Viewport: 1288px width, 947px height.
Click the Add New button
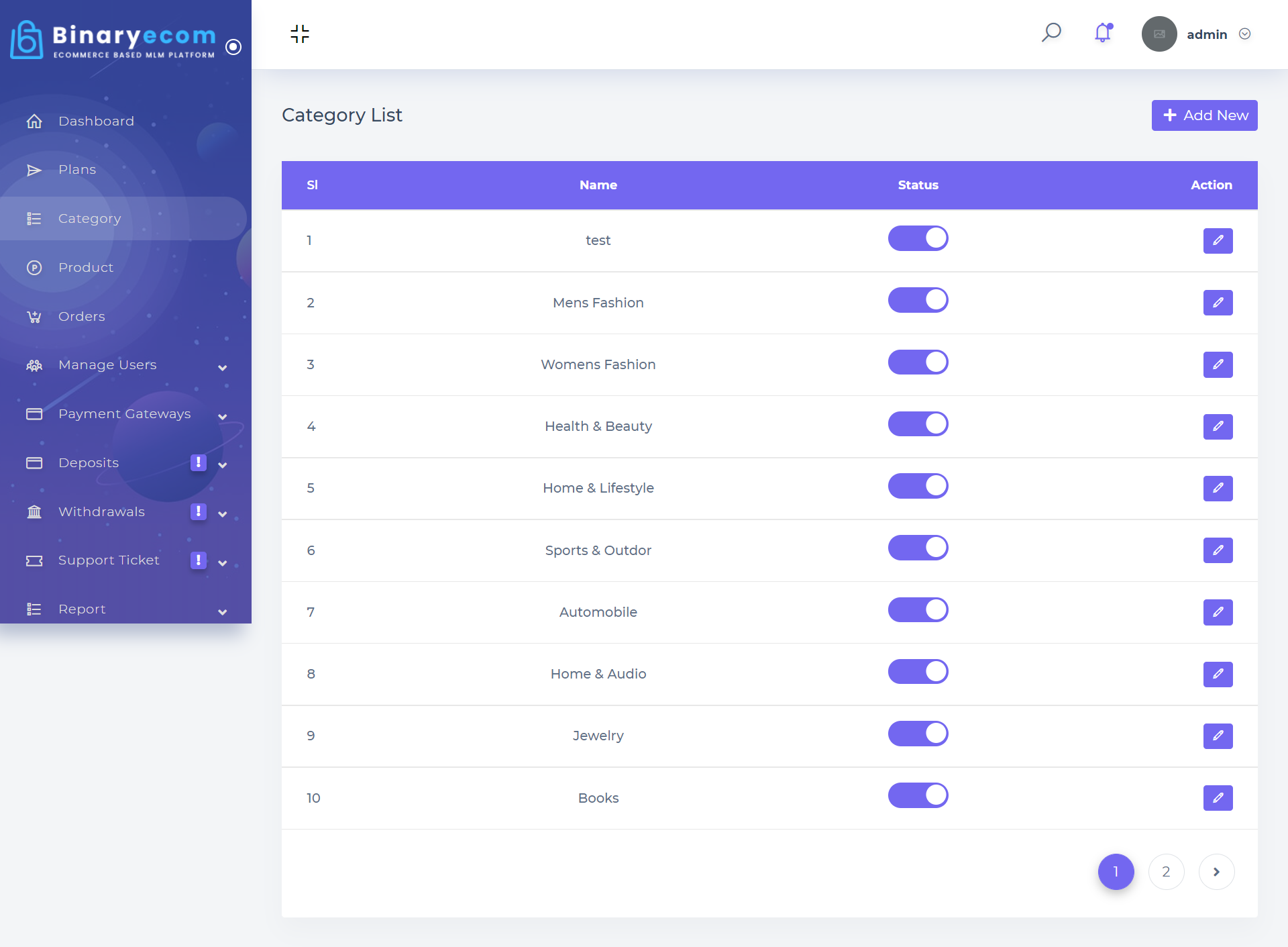click(1204, 115)
